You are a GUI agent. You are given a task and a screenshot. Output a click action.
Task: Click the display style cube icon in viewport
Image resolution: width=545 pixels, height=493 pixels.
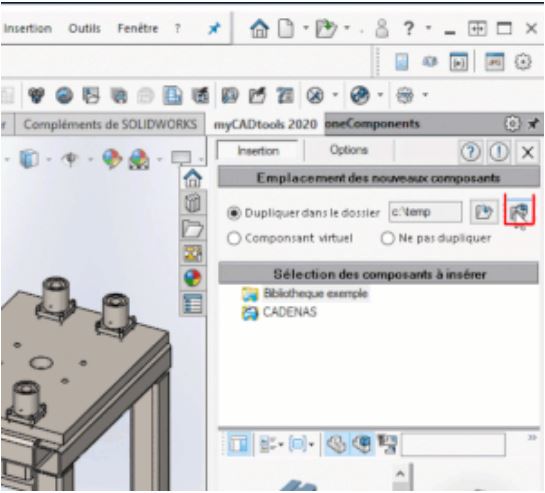29,159
